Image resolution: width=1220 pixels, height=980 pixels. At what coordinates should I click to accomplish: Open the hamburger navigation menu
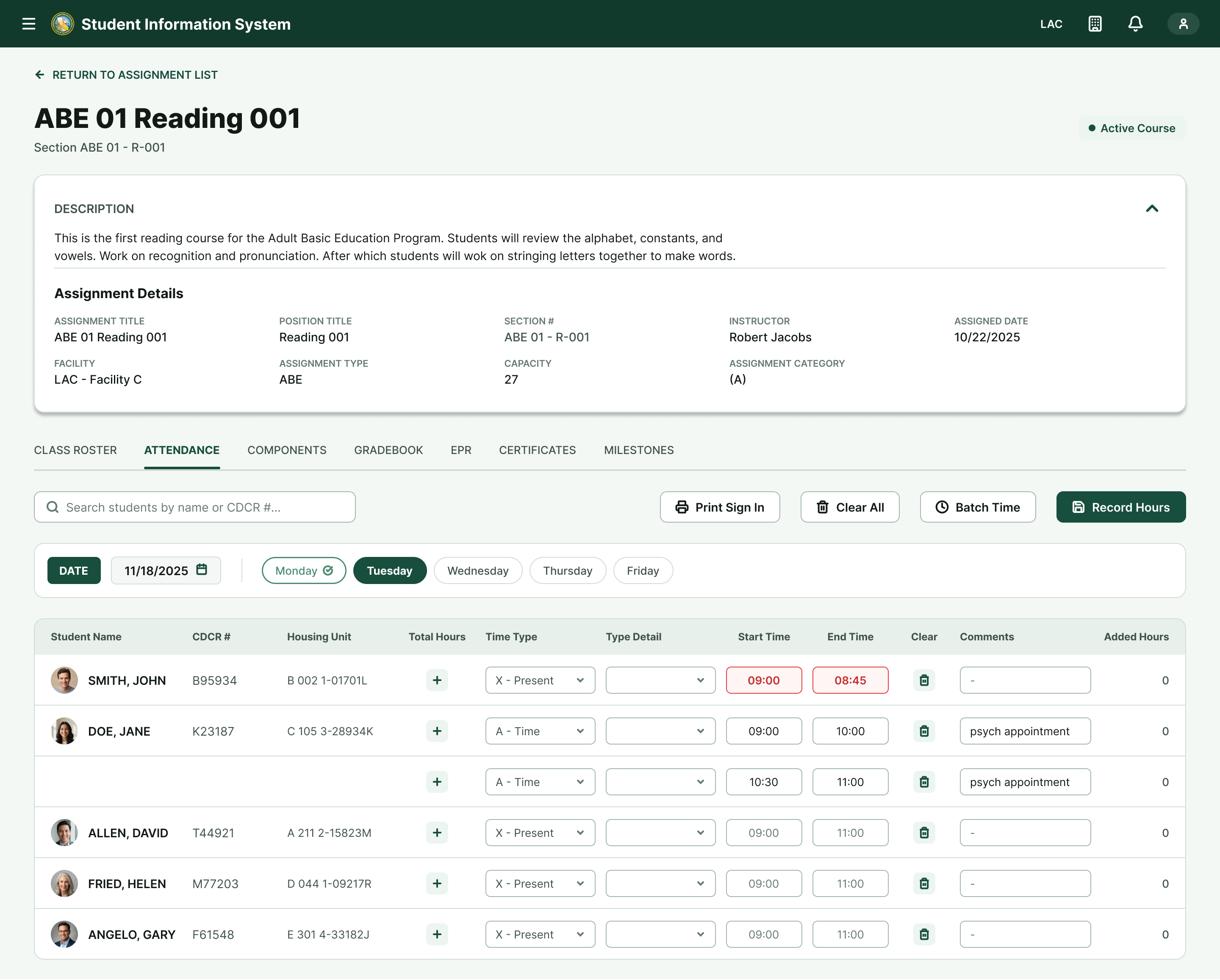coord(29,24)
